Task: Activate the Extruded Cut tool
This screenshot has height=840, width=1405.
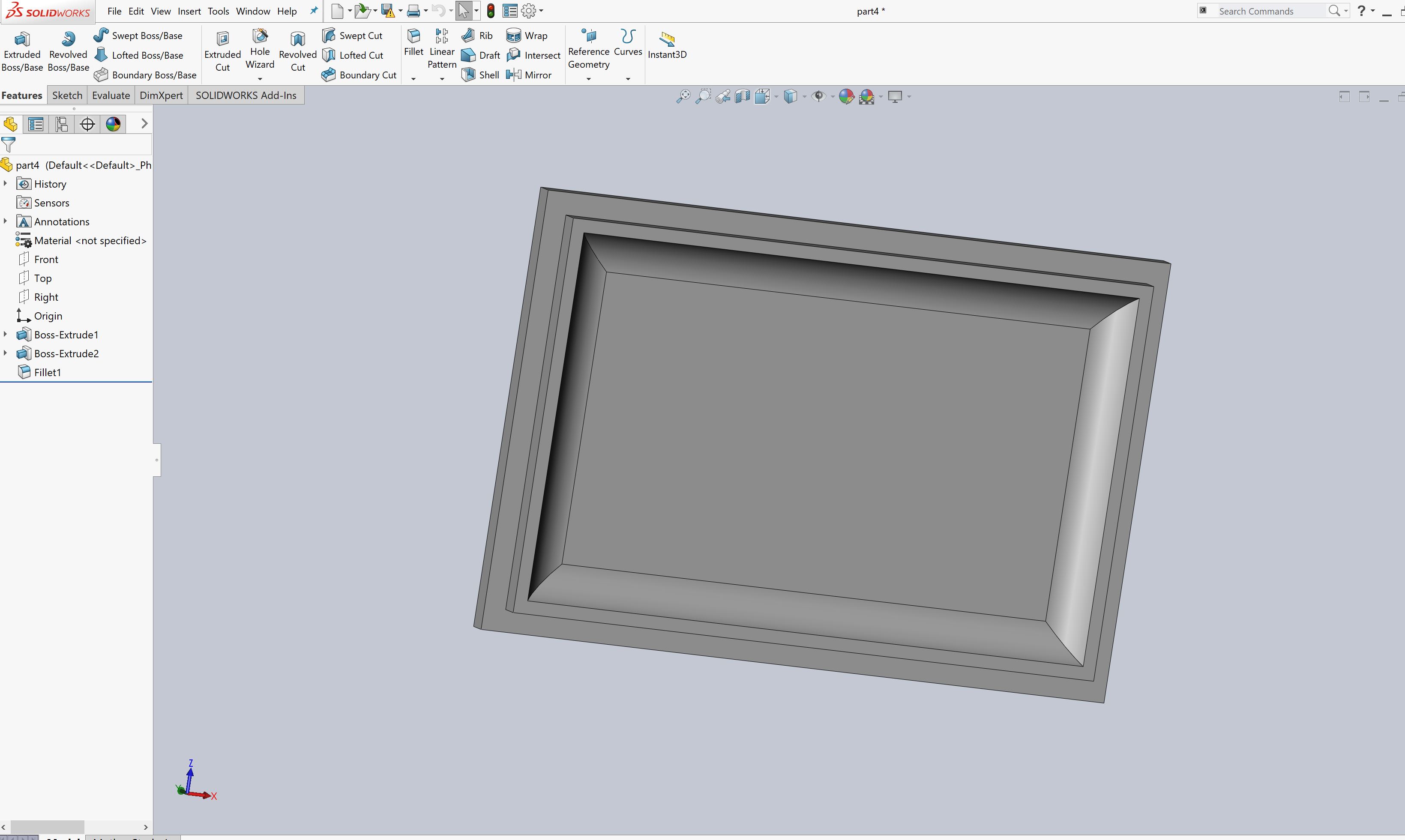Action: [x=222, y=51]
